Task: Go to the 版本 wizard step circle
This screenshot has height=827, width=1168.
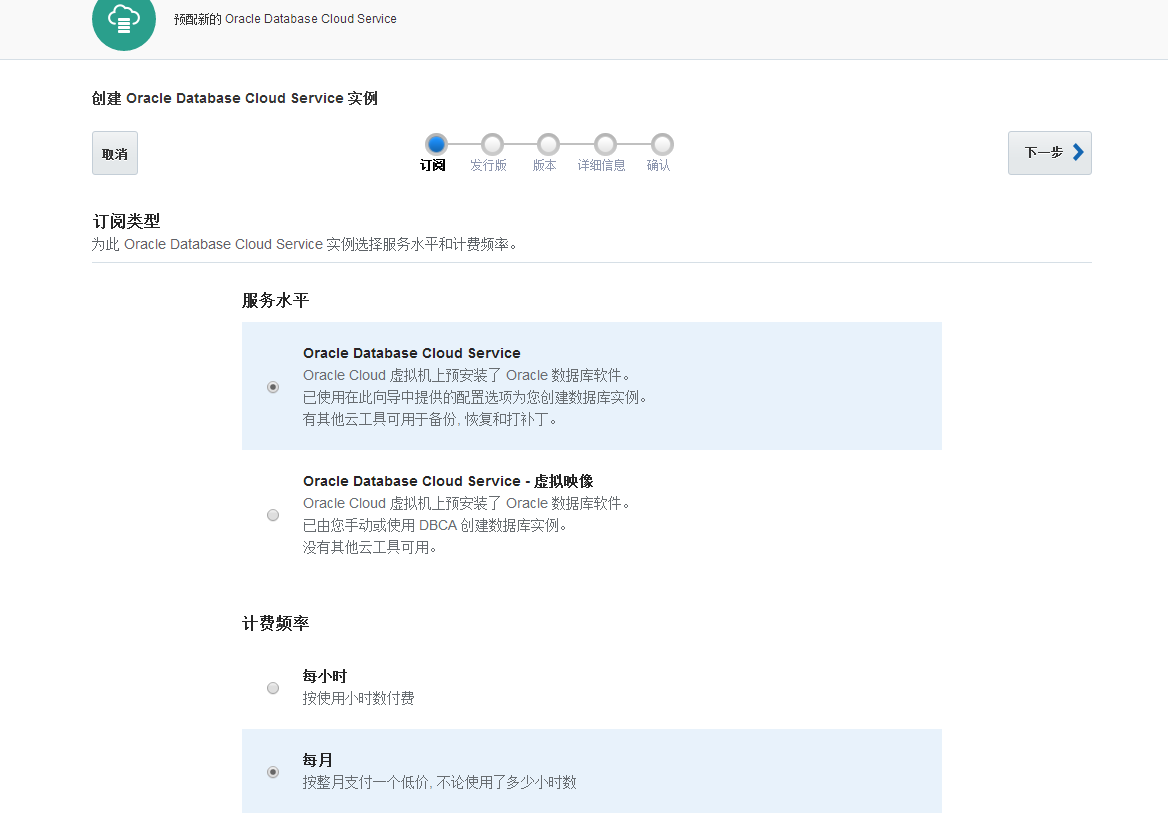Action: click(x=548, y=144)
